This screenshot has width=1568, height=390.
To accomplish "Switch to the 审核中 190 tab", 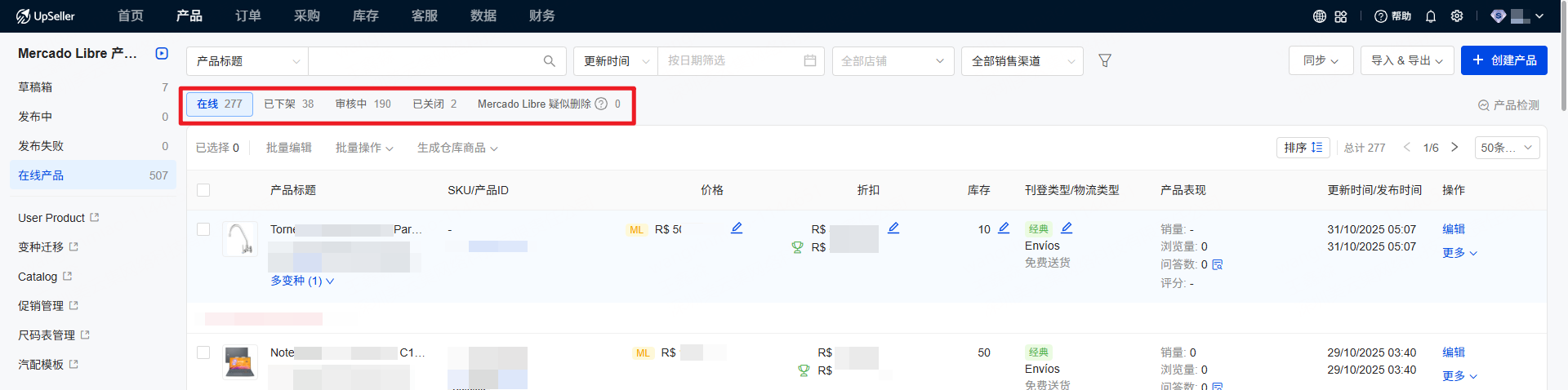I will tap(363, 104).
